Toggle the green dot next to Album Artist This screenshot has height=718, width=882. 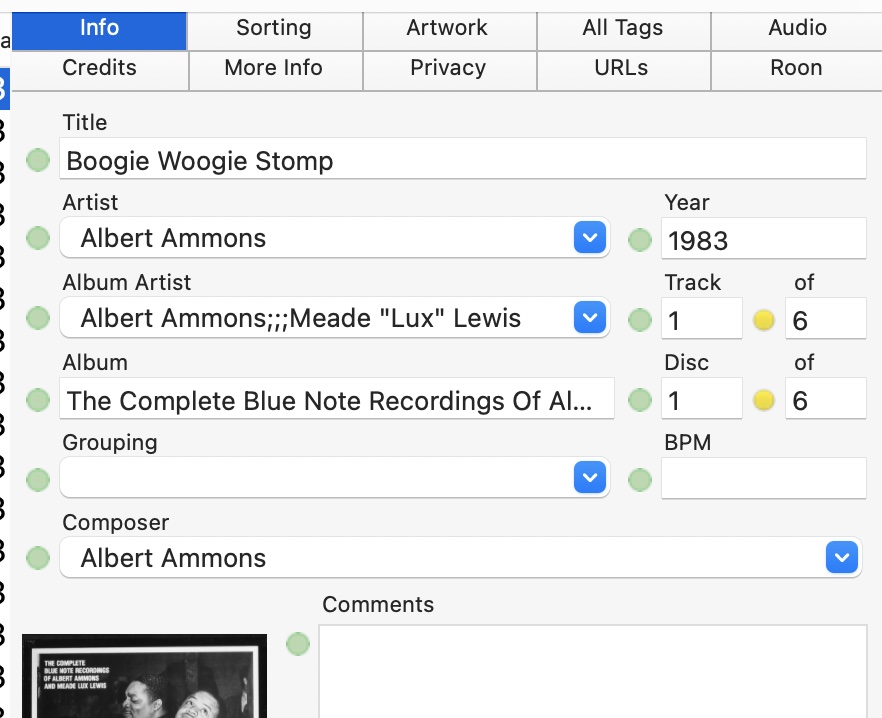coord(38,319)
